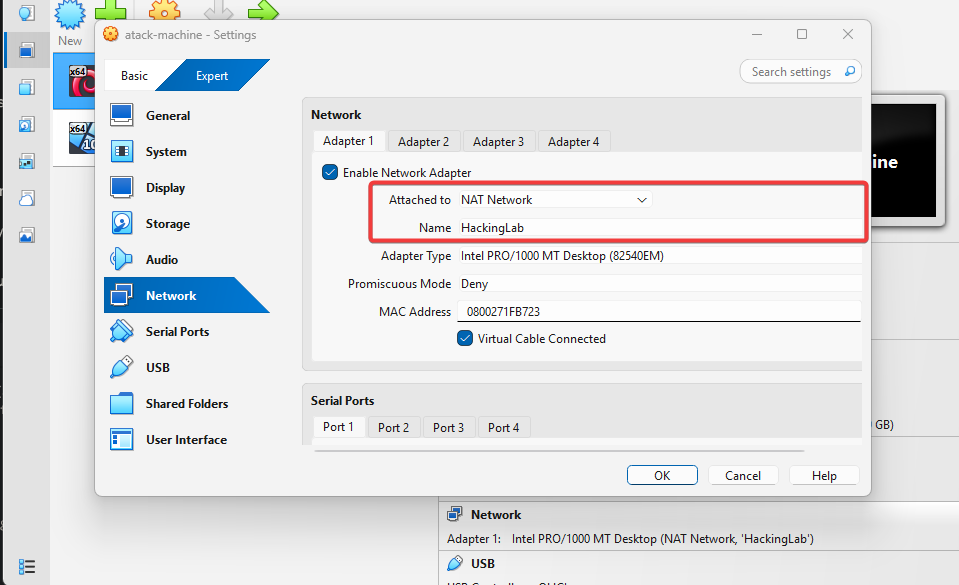Open the Machines tool in VirtualBox sidebar
The image size is (959, 585).
pyautogui.click(x=26, y=50)
